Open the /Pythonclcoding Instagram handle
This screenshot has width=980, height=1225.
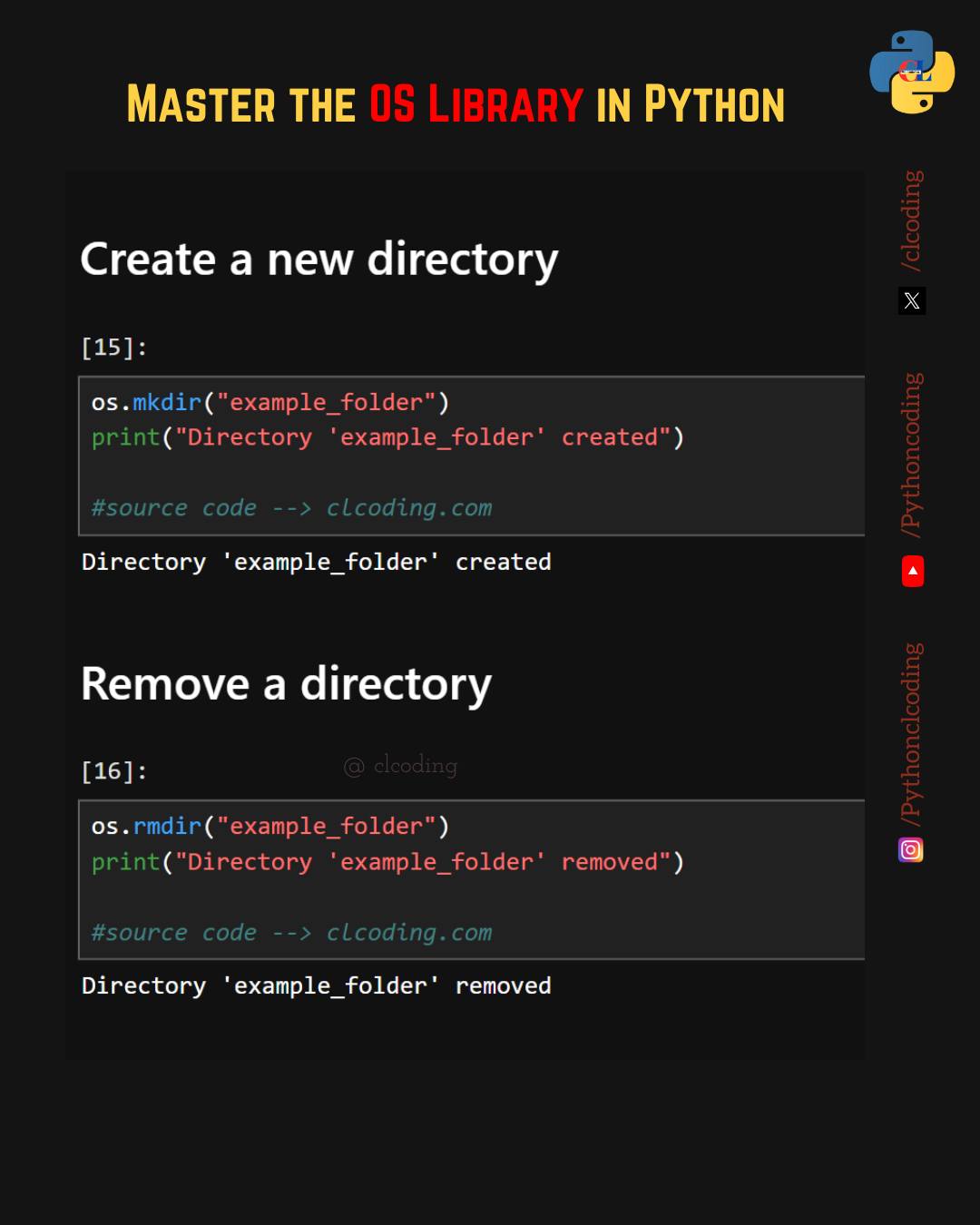coord(911,734)
